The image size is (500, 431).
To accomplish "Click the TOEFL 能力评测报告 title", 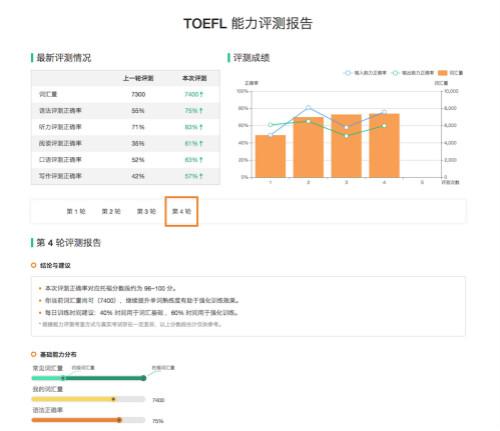I will pos(248,23).
